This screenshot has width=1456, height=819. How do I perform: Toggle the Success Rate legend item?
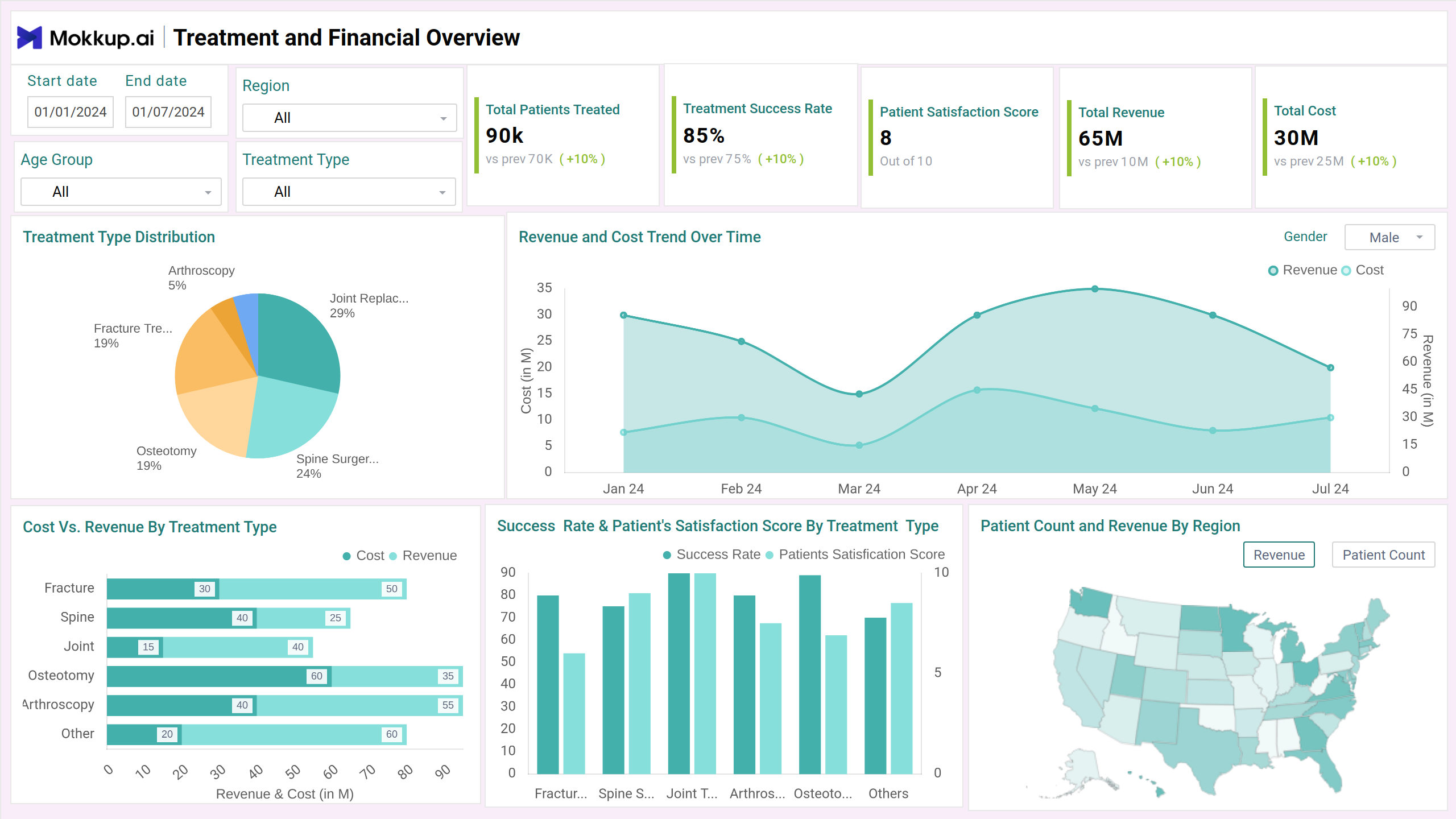[712, 555]
